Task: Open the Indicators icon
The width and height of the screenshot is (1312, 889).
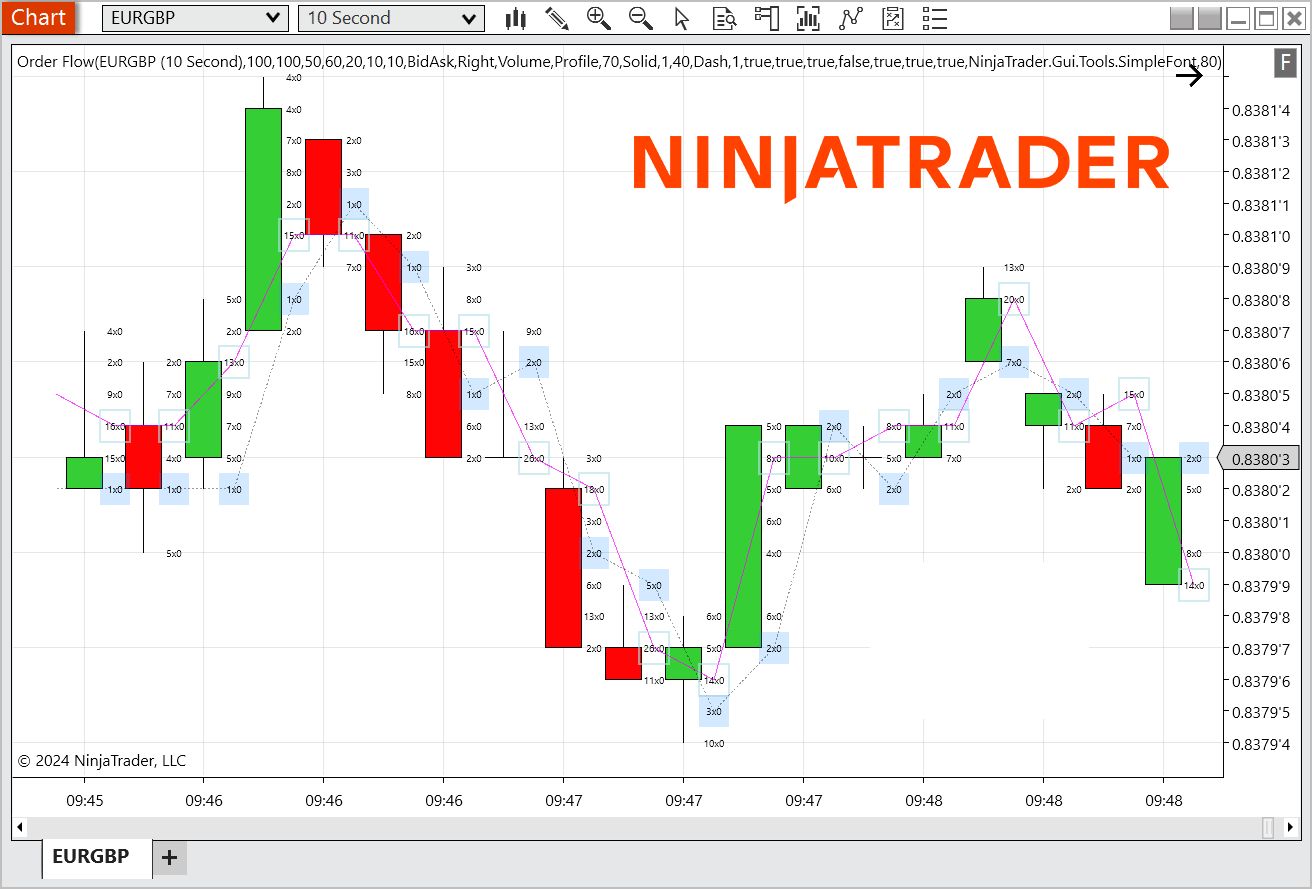Action: click(x=851, y=18)
